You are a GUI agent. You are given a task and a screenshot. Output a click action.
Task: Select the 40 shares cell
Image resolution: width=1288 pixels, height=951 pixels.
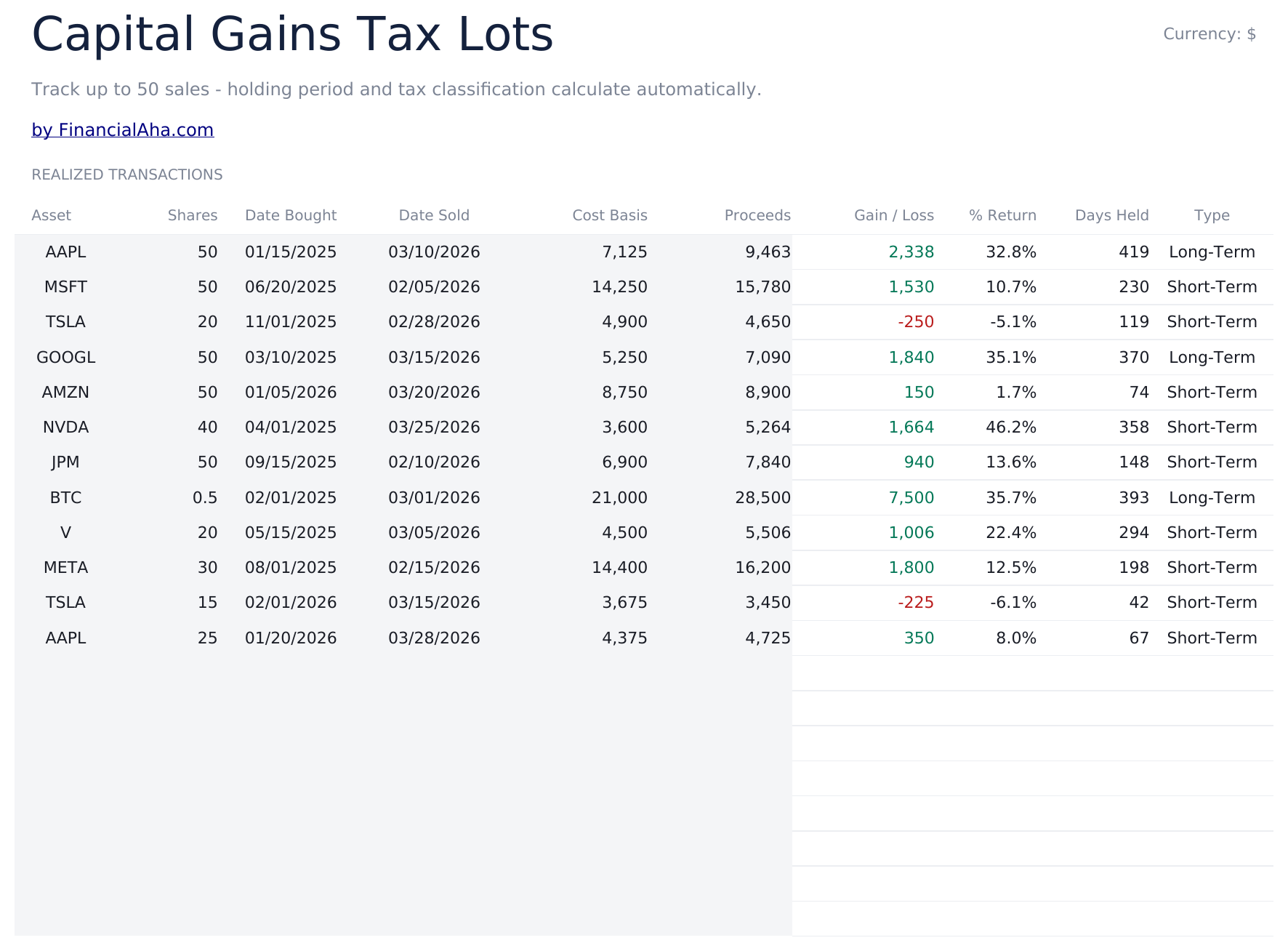(207, 428)
